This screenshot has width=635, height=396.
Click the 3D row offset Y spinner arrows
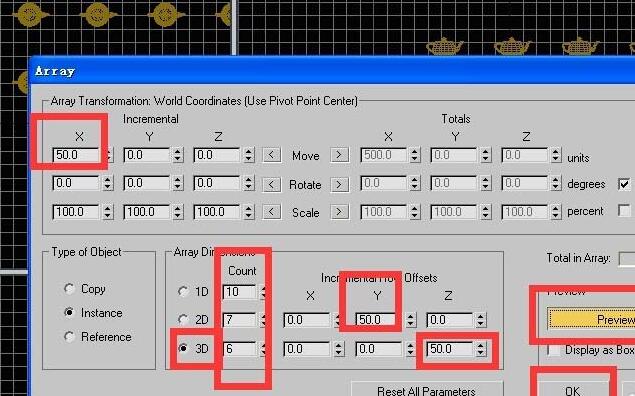click(410, 349)
